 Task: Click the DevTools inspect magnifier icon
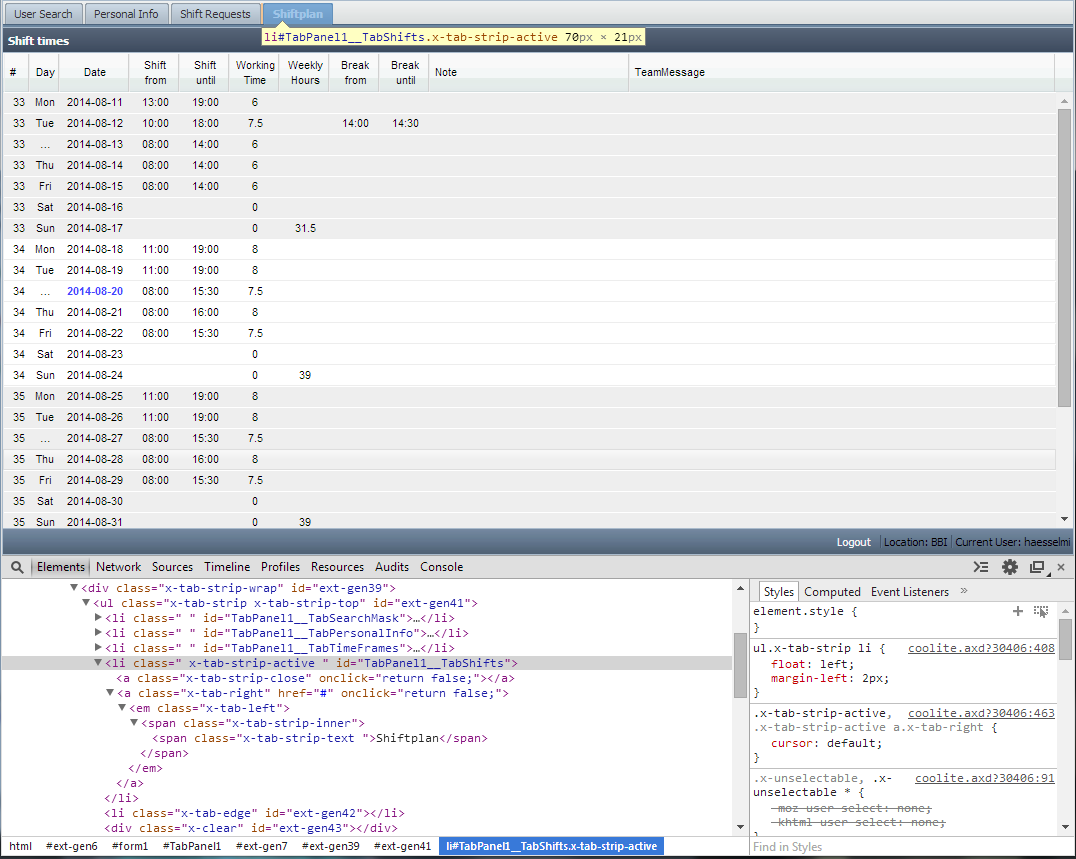click(17, 567)
